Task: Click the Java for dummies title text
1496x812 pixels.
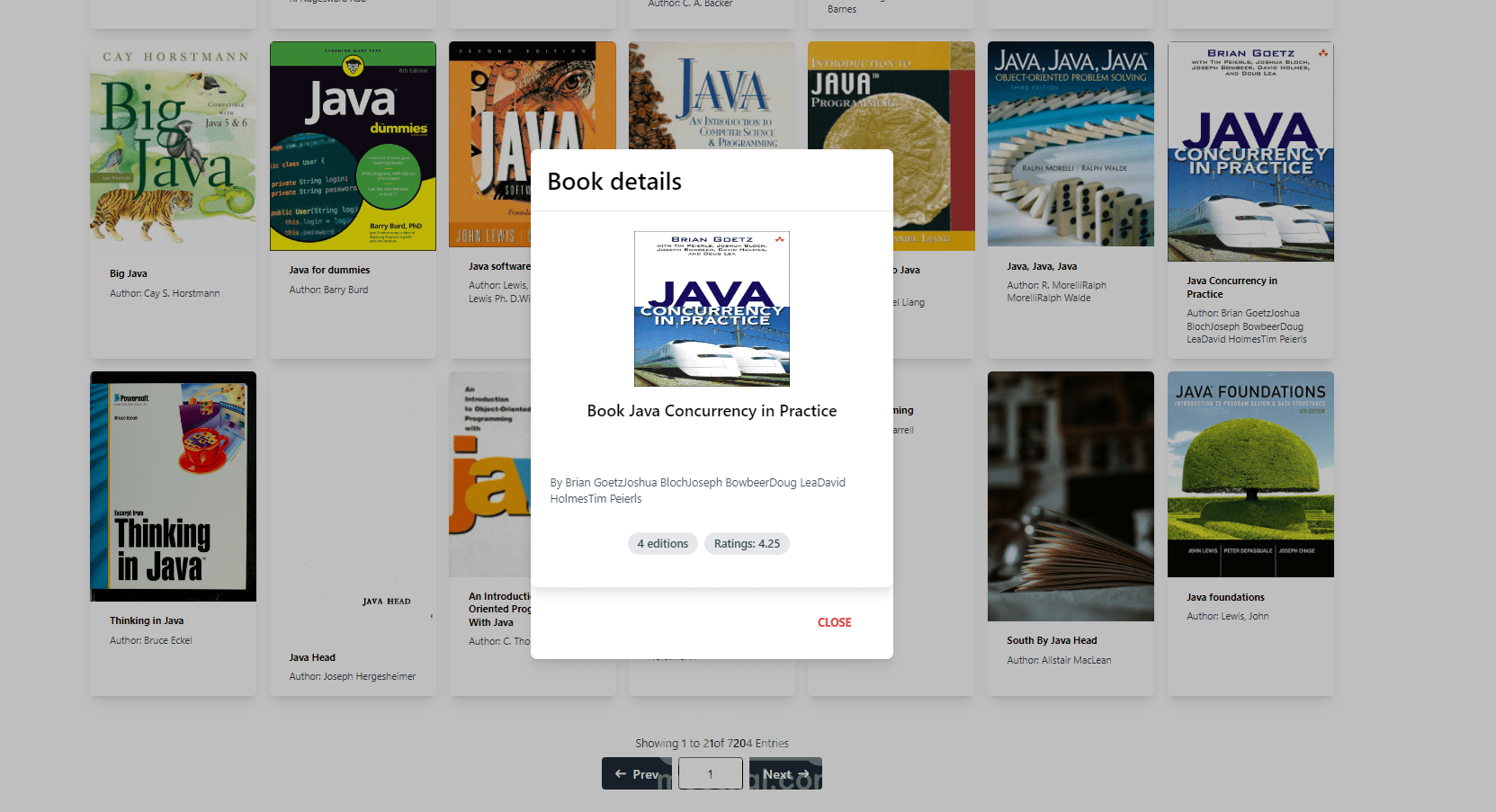Action: [x=329, y=270]
